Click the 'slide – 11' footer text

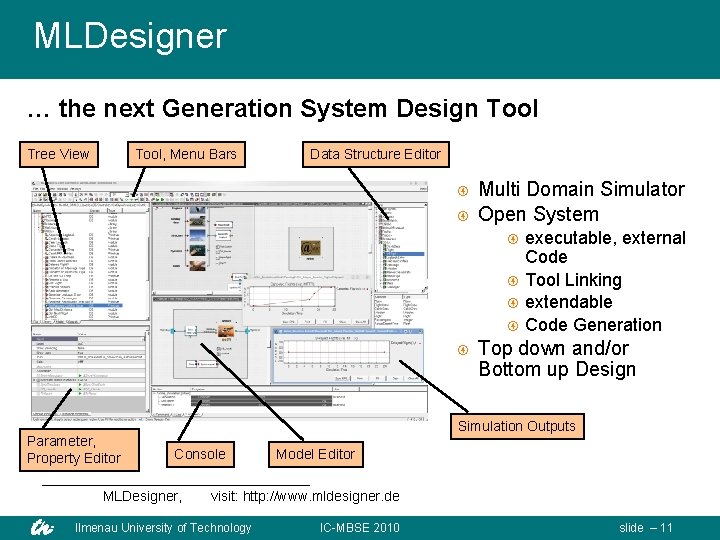pos(646,528)
